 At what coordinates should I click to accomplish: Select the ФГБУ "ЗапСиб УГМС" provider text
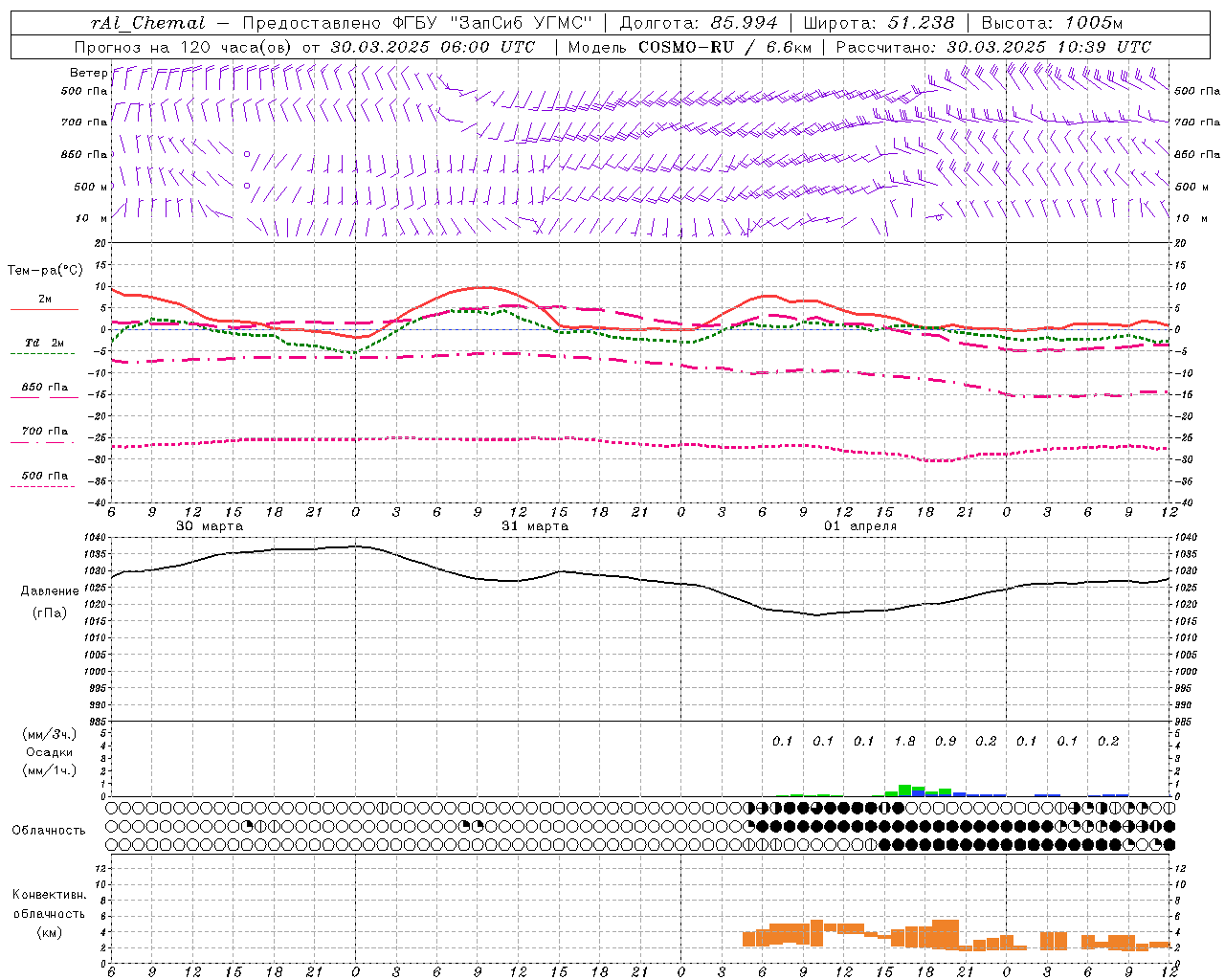point(494,23)
